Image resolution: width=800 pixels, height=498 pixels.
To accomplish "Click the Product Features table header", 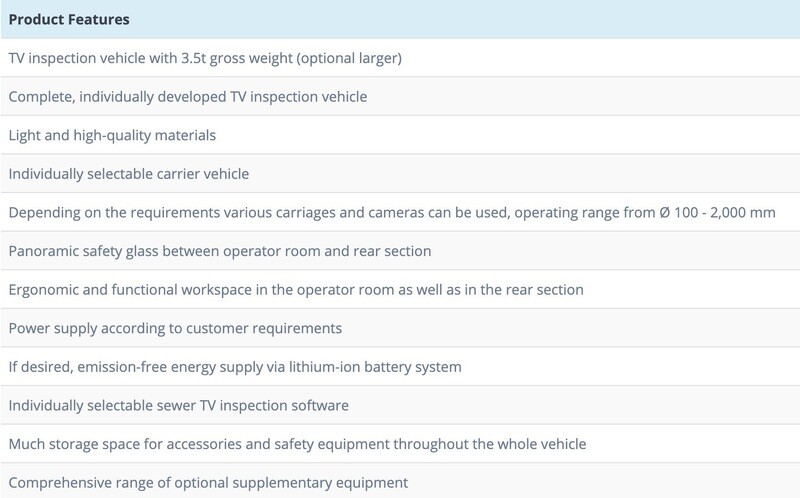I will tap(68, 19).
